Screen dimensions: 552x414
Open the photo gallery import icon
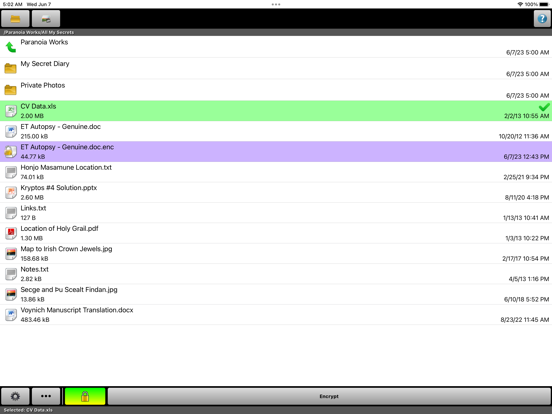[46, 19]
